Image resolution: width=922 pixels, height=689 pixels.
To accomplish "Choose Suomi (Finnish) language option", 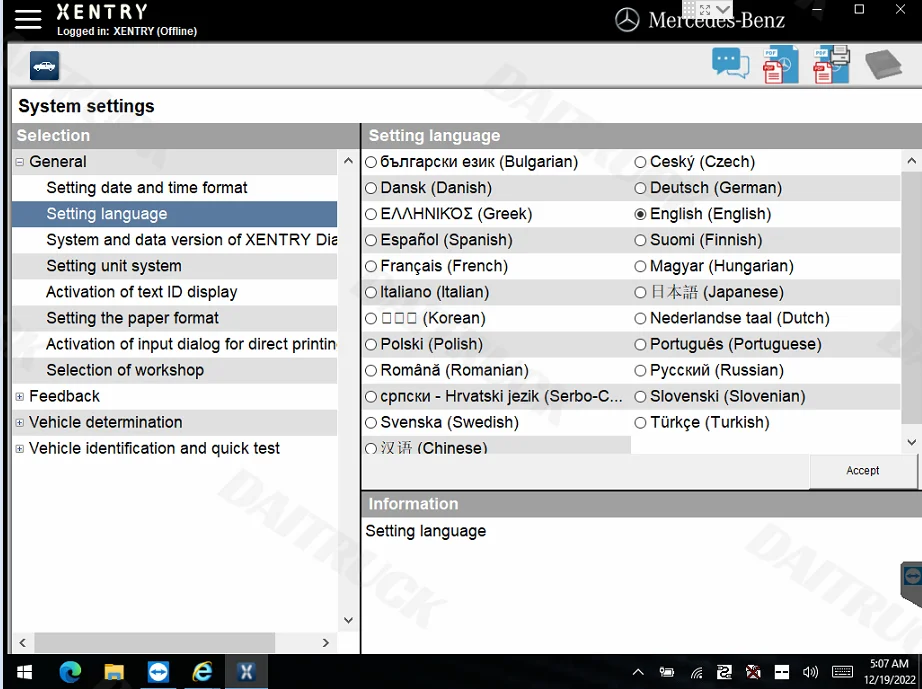I will click(x=640, y=240).
